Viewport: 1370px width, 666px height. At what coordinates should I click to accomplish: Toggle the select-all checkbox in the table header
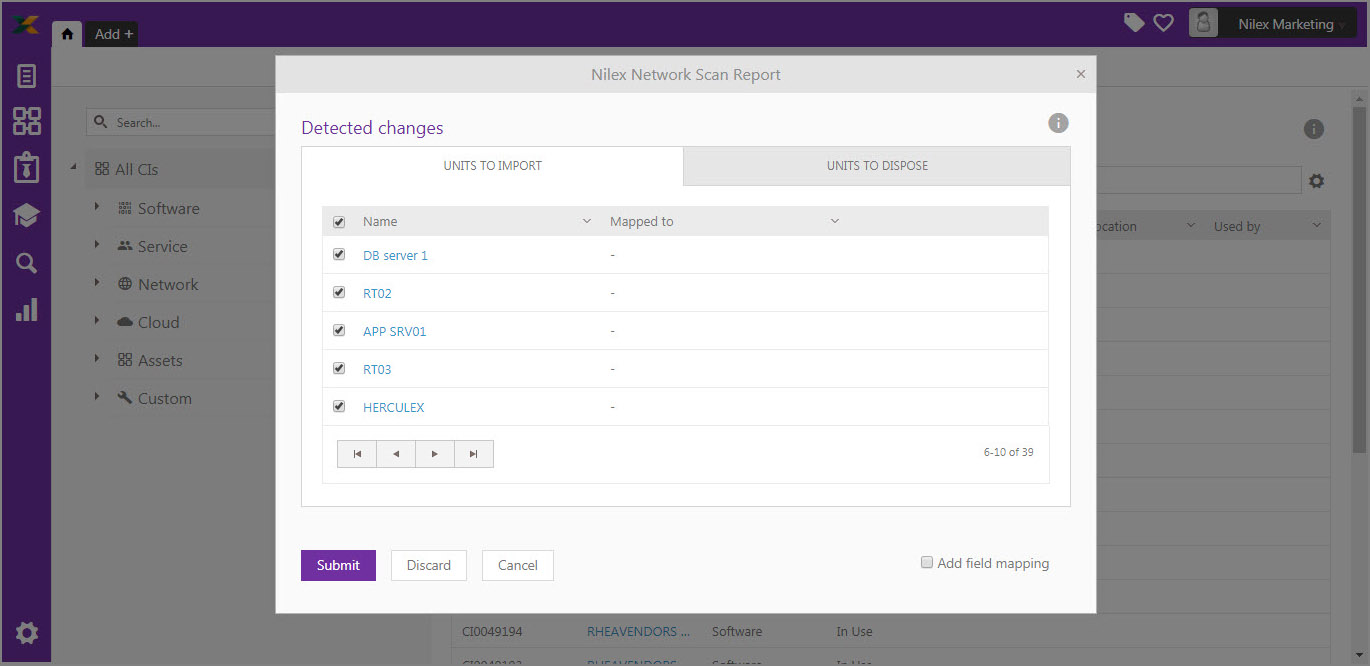point(339,222)
